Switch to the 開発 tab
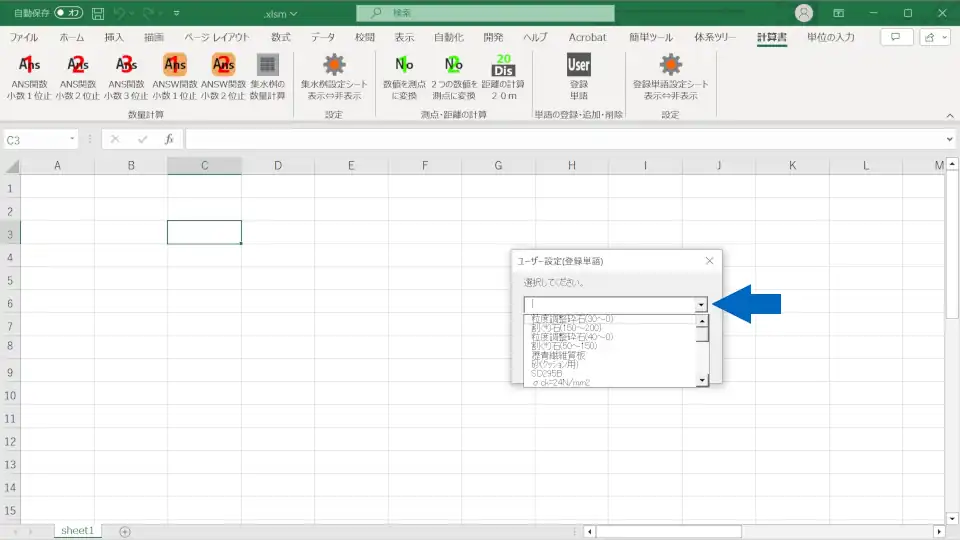The image size is (960, 540). click(493, 37)
